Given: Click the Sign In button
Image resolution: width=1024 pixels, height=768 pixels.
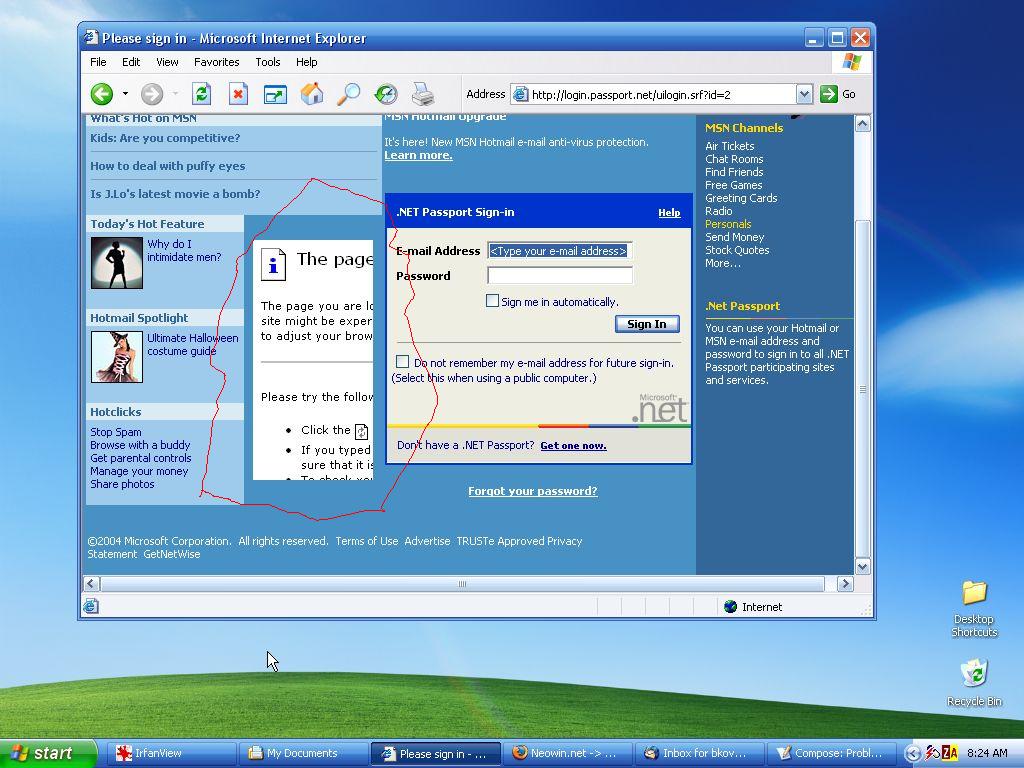Looking at the screenshot, I should pyautogui.click(x=647, y=324).
